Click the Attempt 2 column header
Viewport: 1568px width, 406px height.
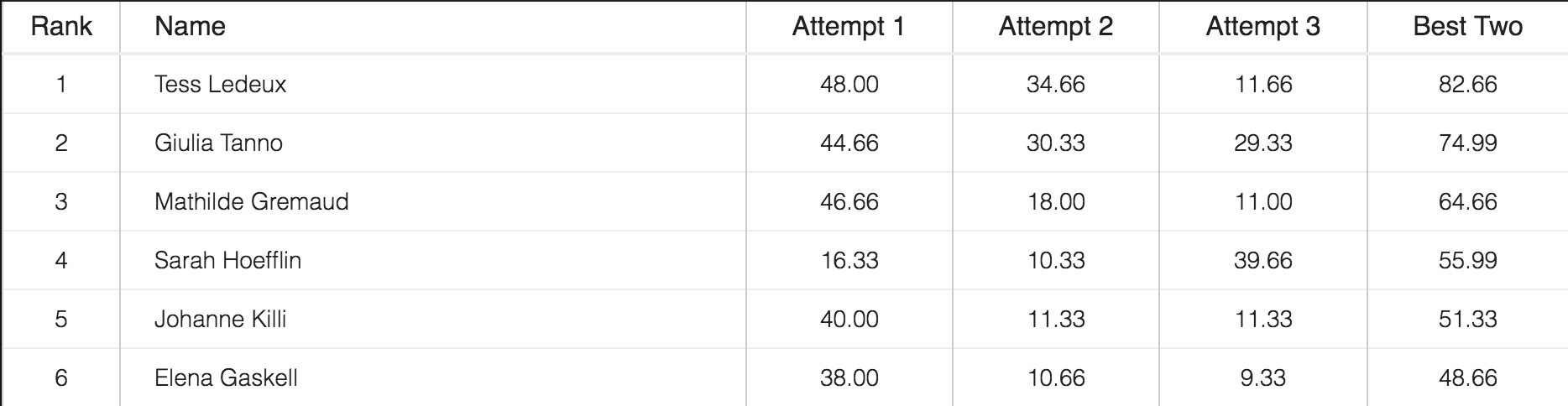pos(1055,27)
